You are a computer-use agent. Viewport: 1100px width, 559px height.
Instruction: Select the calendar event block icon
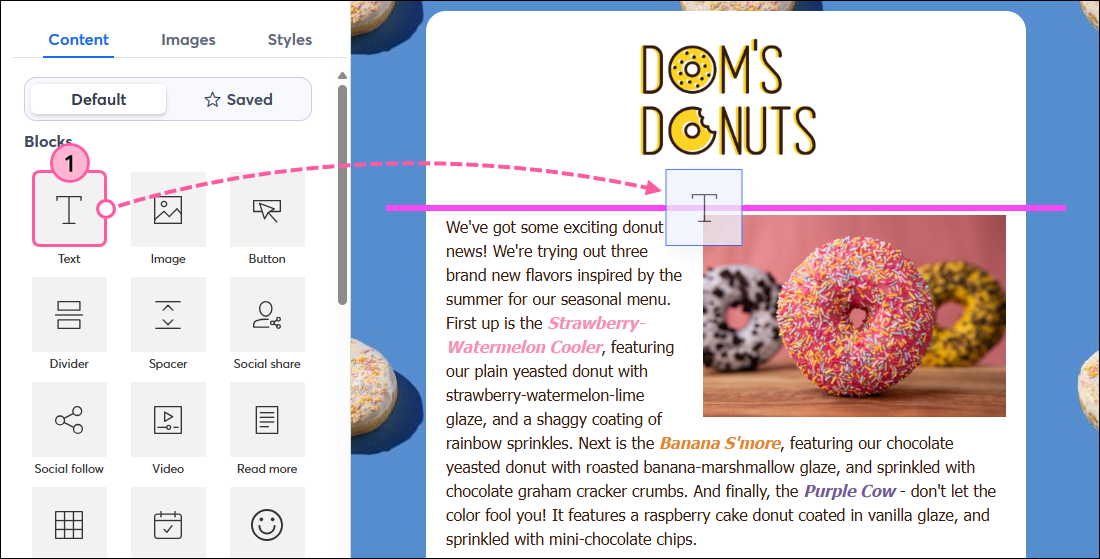click(x=168, y=523)
